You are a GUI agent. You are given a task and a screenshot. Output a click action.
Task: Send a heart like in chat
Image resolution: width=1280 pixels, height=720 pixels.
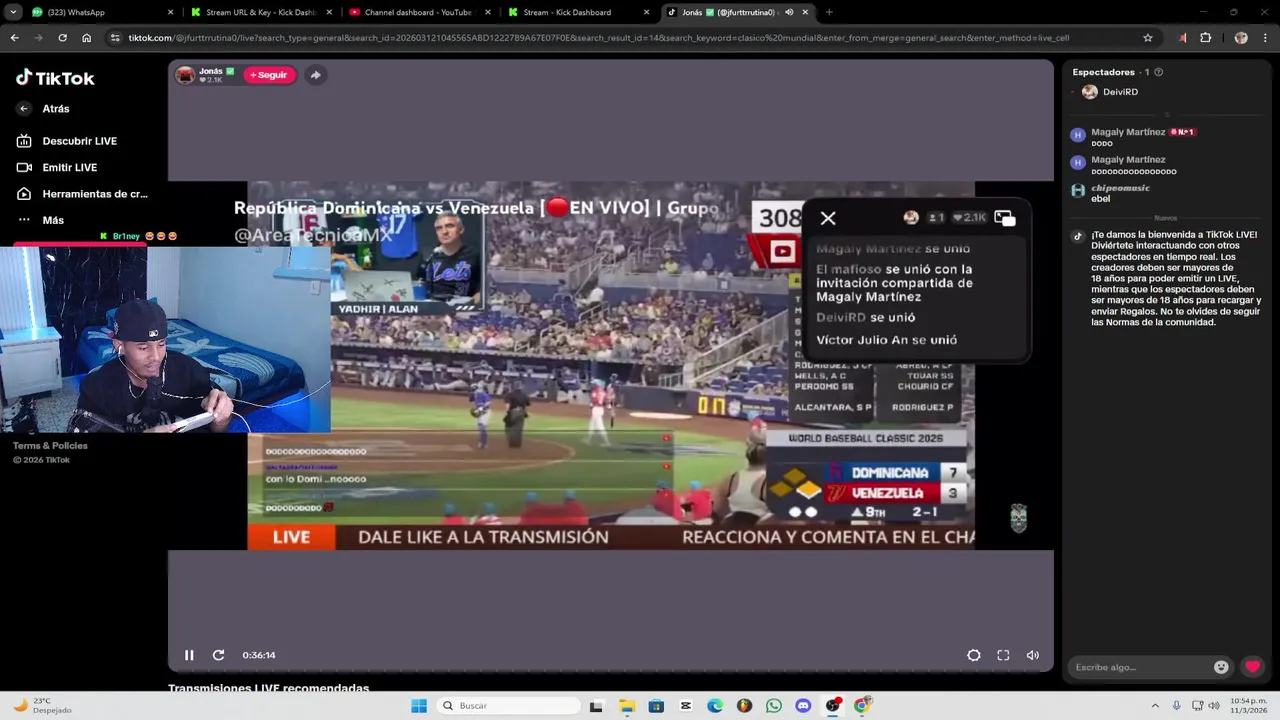[x=1252, y=667]
